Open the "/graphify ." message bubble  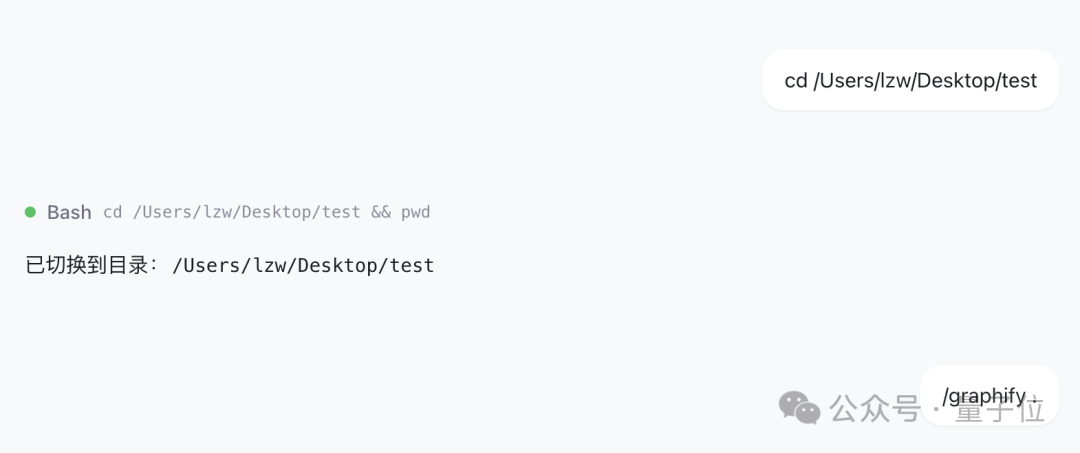pyautogui.click(x=988, y=396)
